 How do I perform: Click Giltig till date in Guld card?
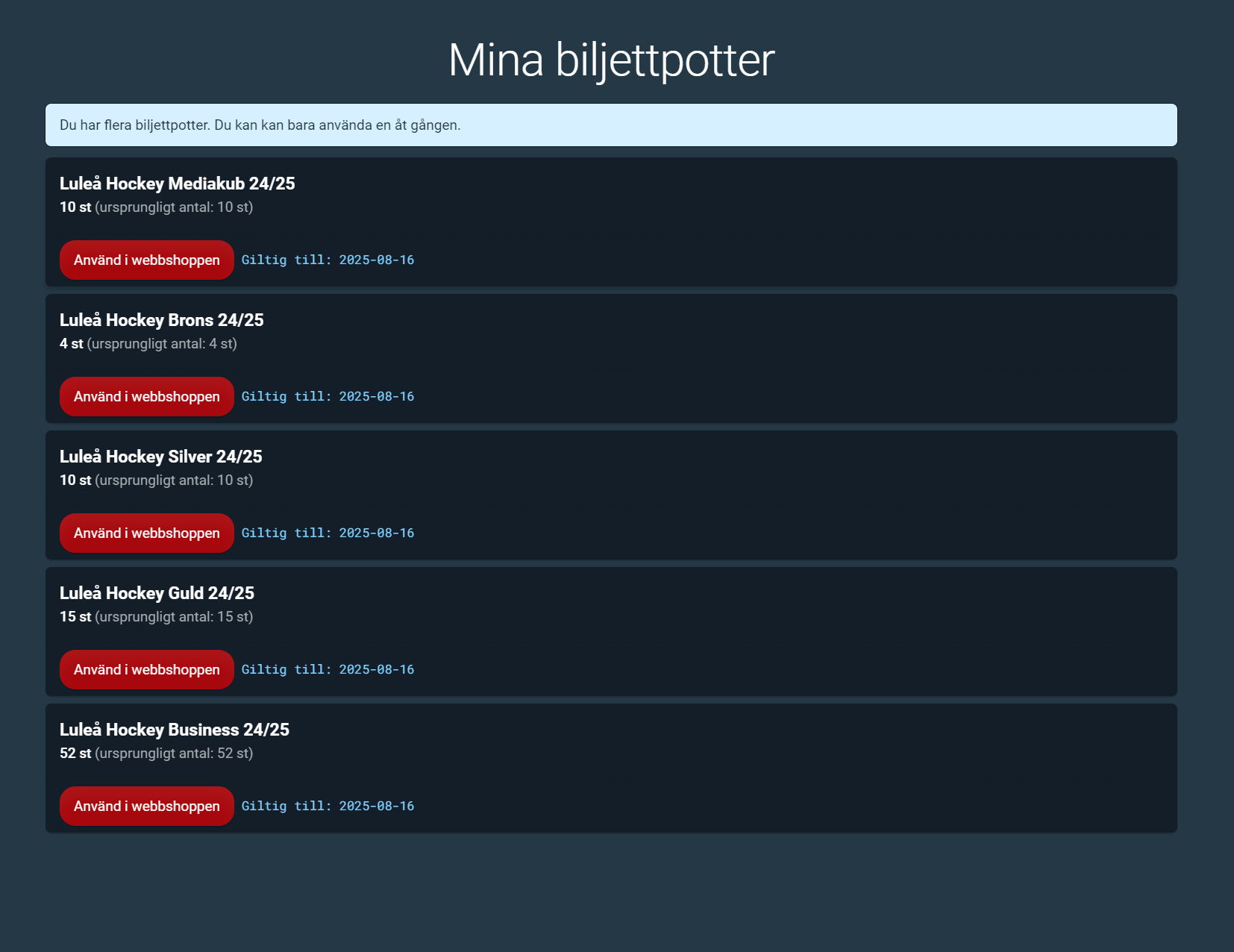(x=328, y=669)
